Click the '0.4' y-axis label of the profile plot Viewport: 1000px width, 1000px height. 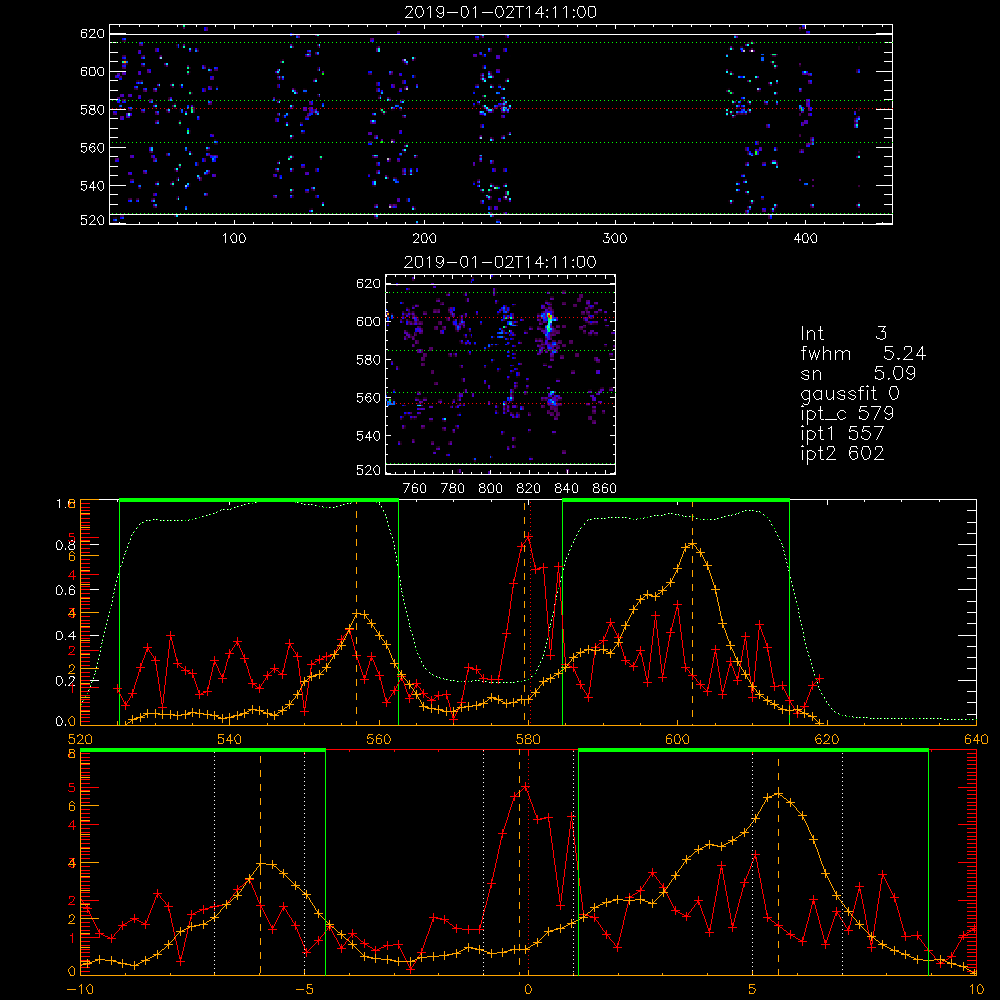click(x=65, y=635)
